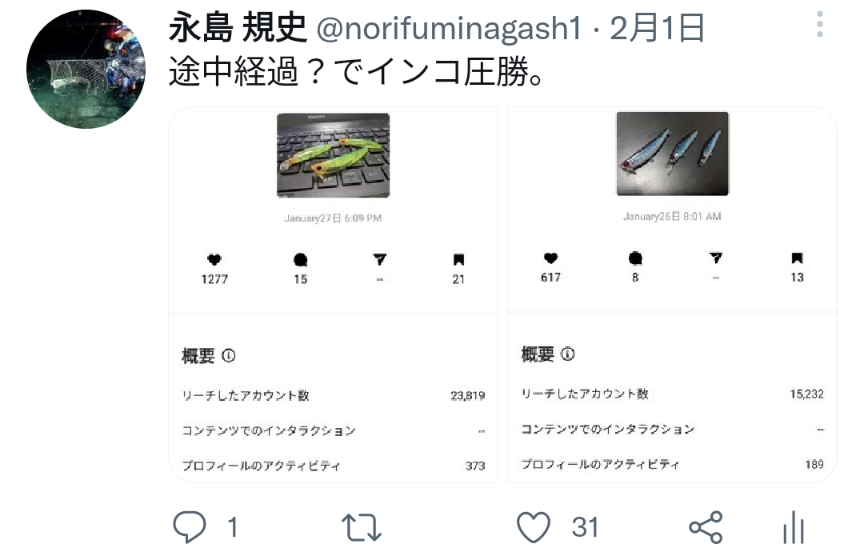The image size is (864, 551).
Task: Click the comment bubble icon above 15
Action: [300, 260]
